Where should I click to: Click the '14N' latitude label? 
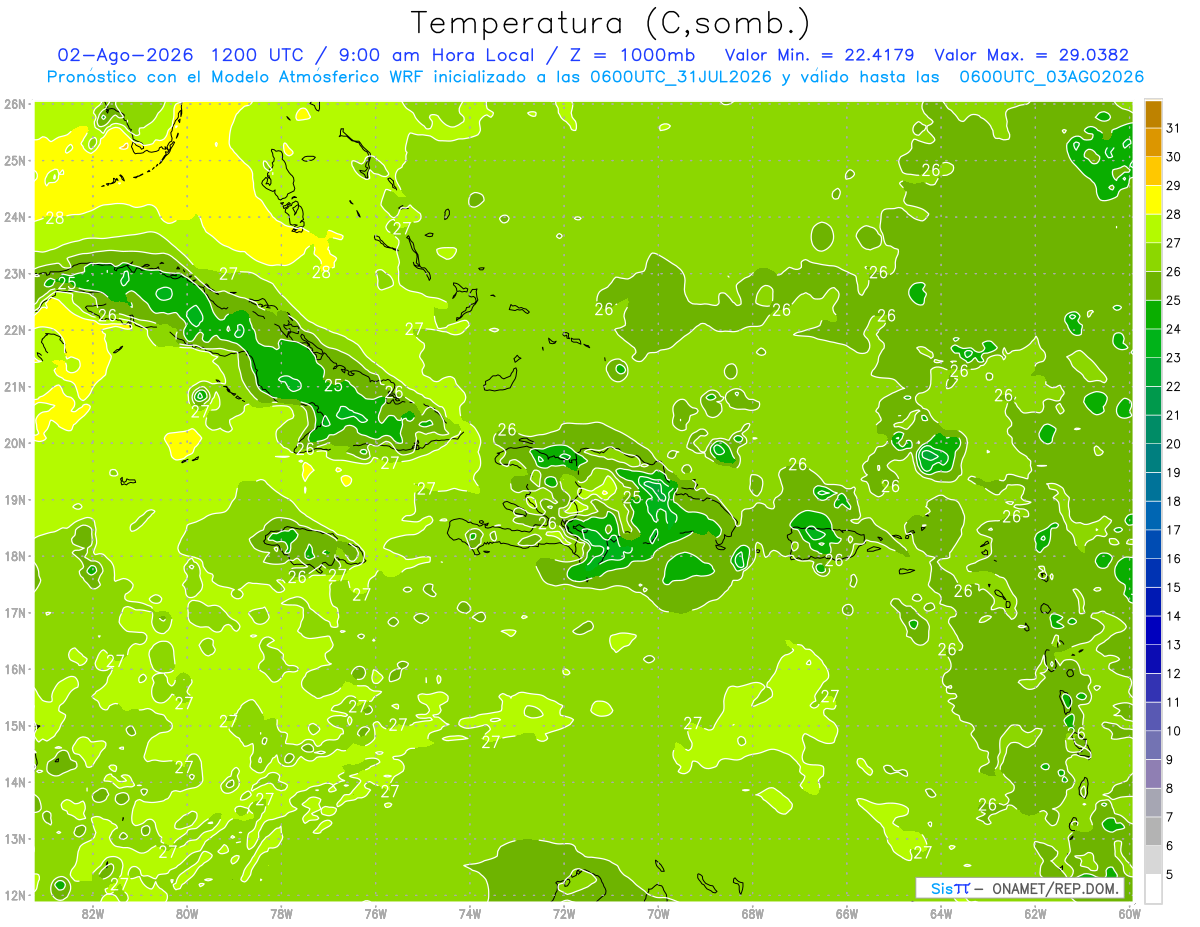[x=15, y=782]
